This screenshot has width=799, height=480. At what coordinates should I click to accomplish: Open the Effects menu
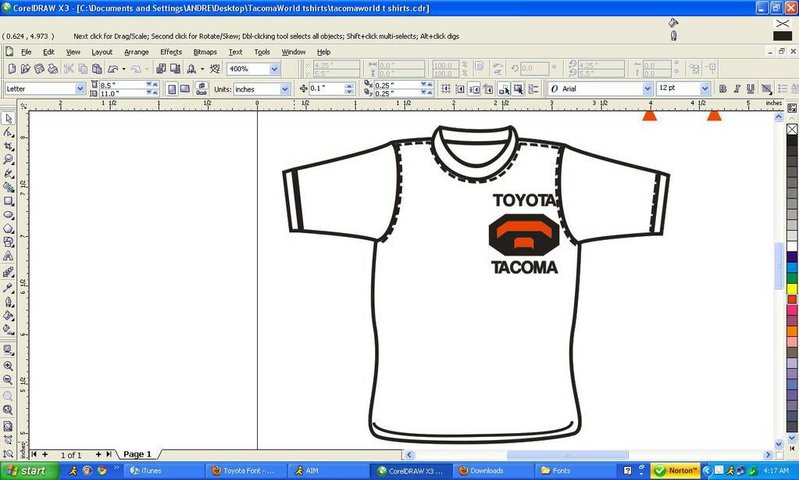click(x=171, y=52)
